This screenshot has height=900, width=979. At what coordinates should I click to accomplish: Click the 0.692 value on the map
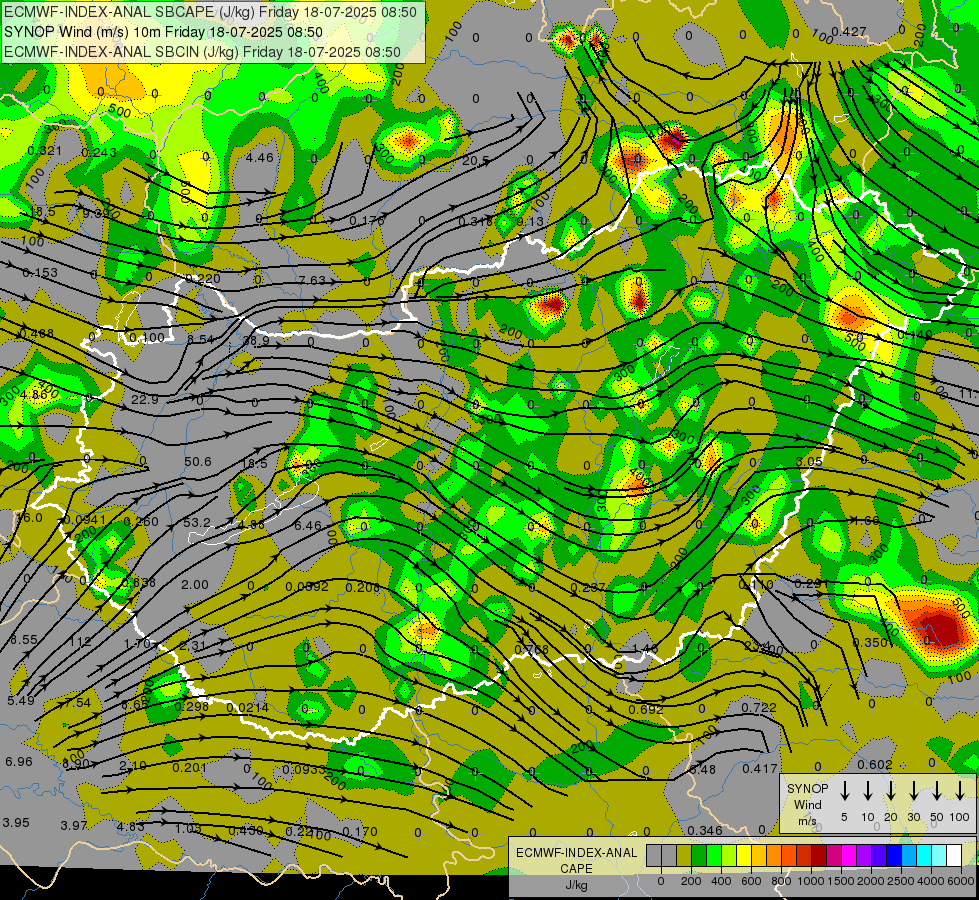646,710
